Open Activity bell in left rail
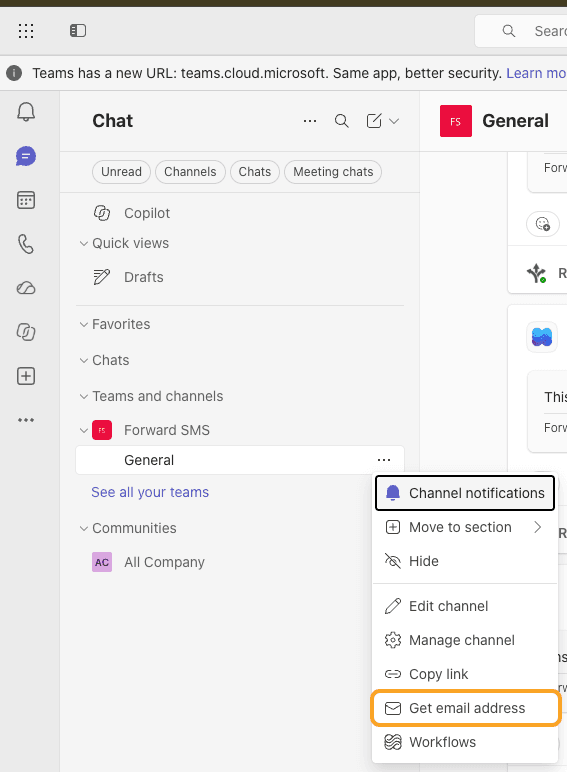This screenshot has height=772, width=567. (26, 112)
